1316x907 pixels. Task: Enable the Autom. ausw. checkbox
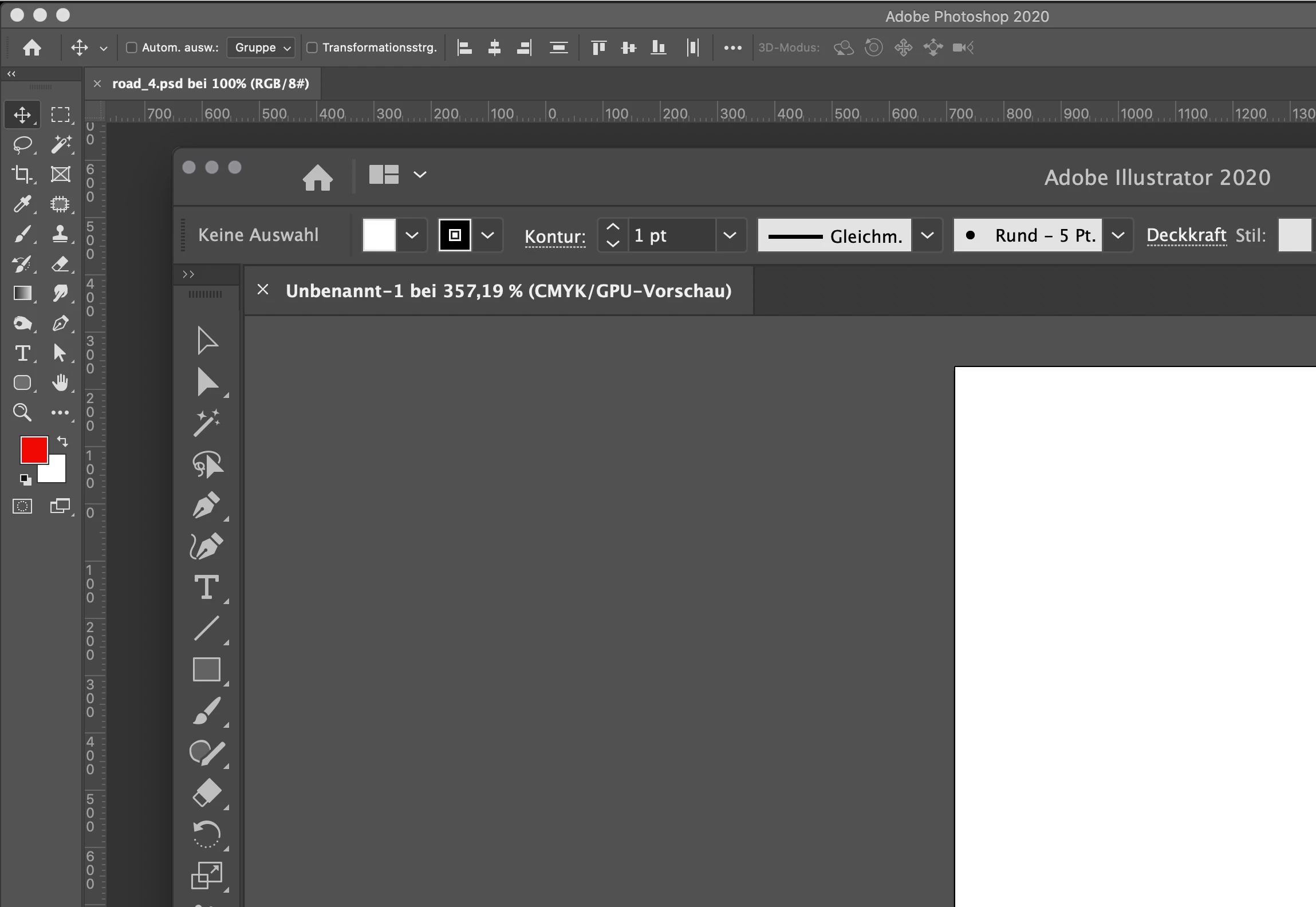tap(132, 48)
